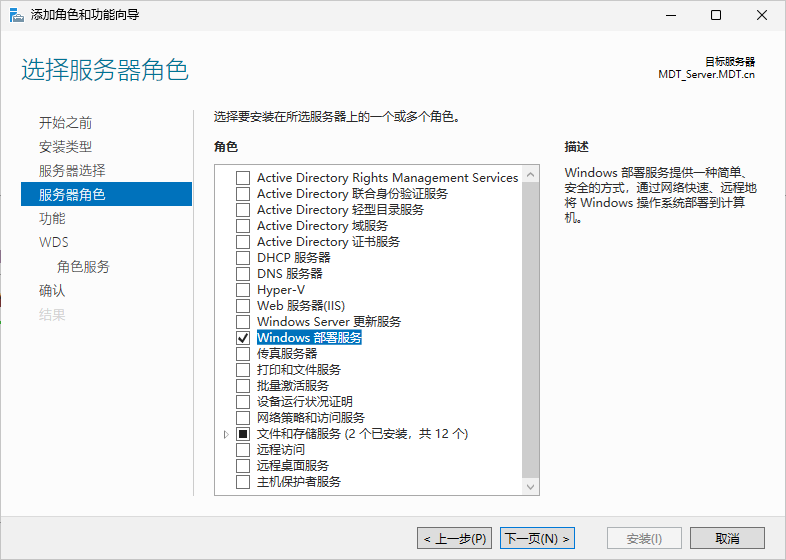Go to 开始之前 wizard step
The width and height of the screenshot is (786, 560).
(65, 123)
